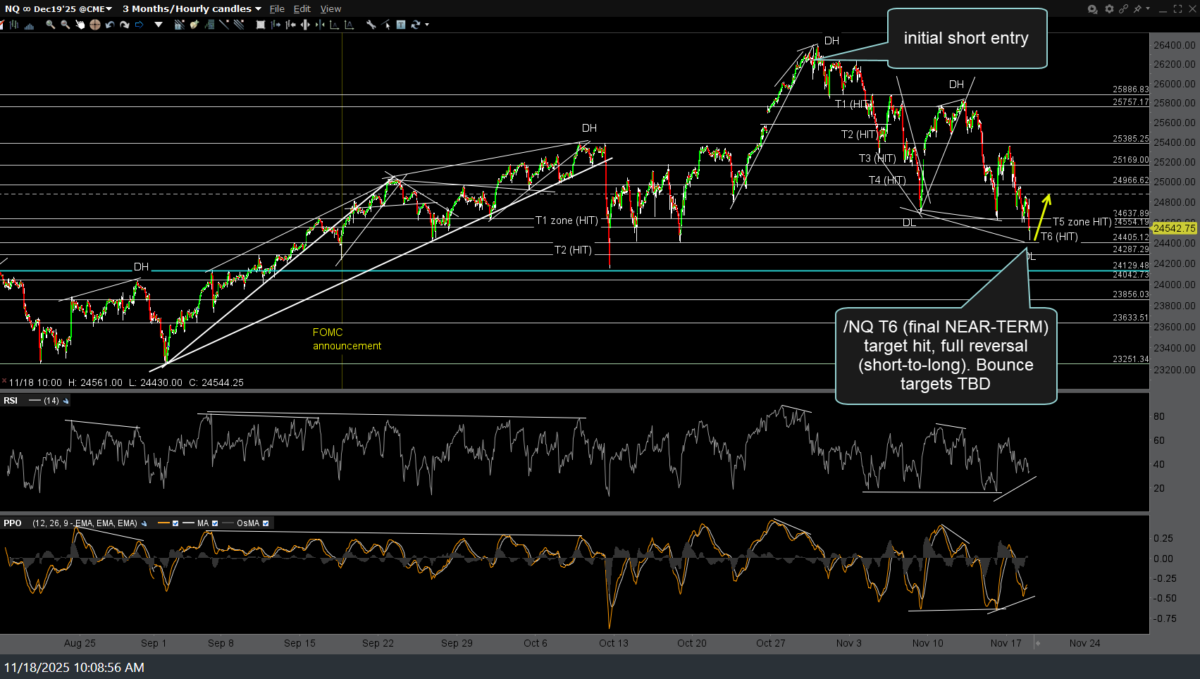Screen dimensions: 1200x679
Task: Edit PPO study parameters icon
Action: (144, 523)
